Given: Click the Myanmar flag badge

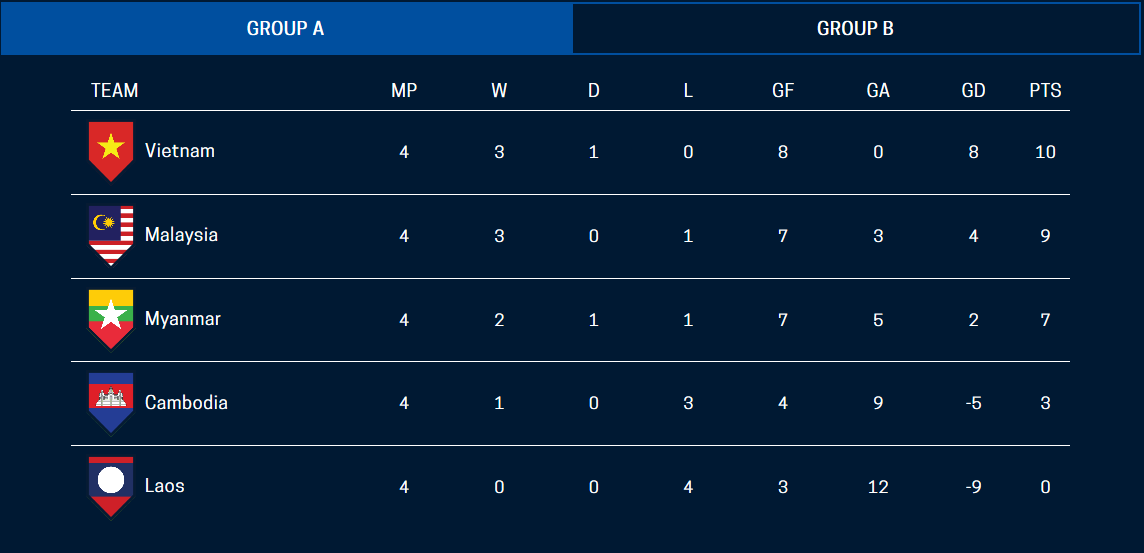Looking at the screenshot, I should coord(111,318).
